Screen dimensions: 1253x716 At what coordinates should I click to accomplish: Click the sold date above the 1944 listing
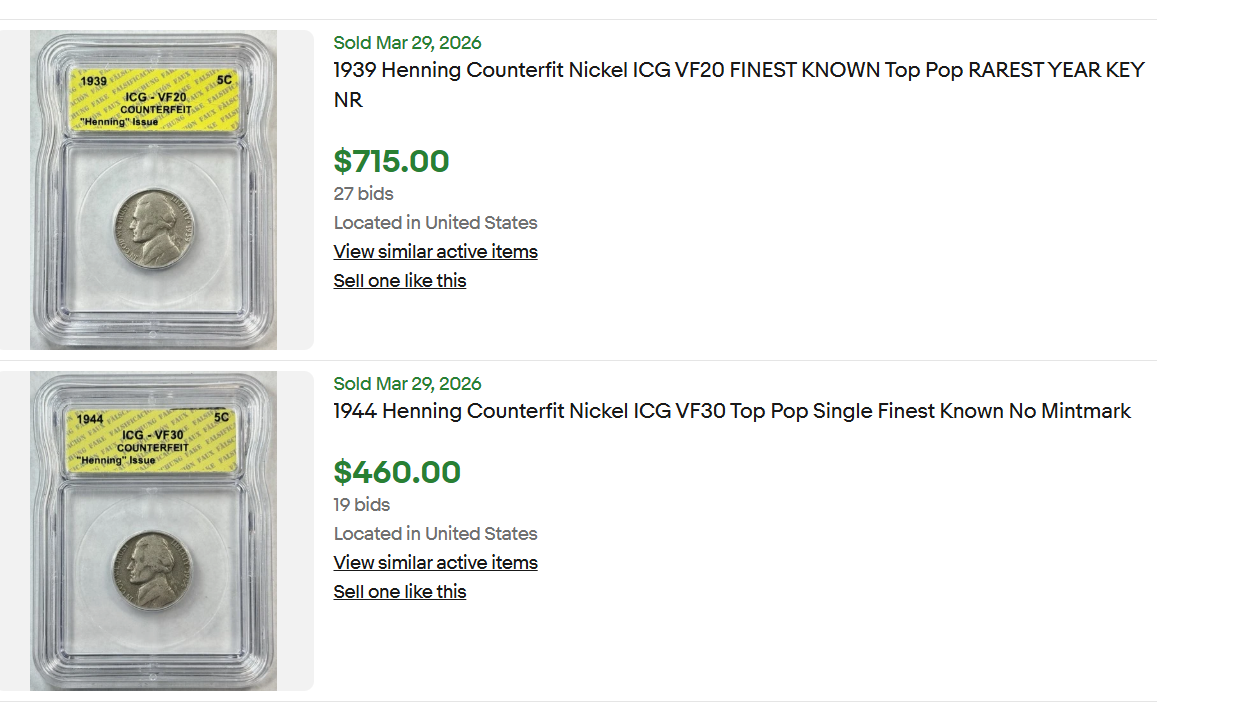tap(407, 384)
